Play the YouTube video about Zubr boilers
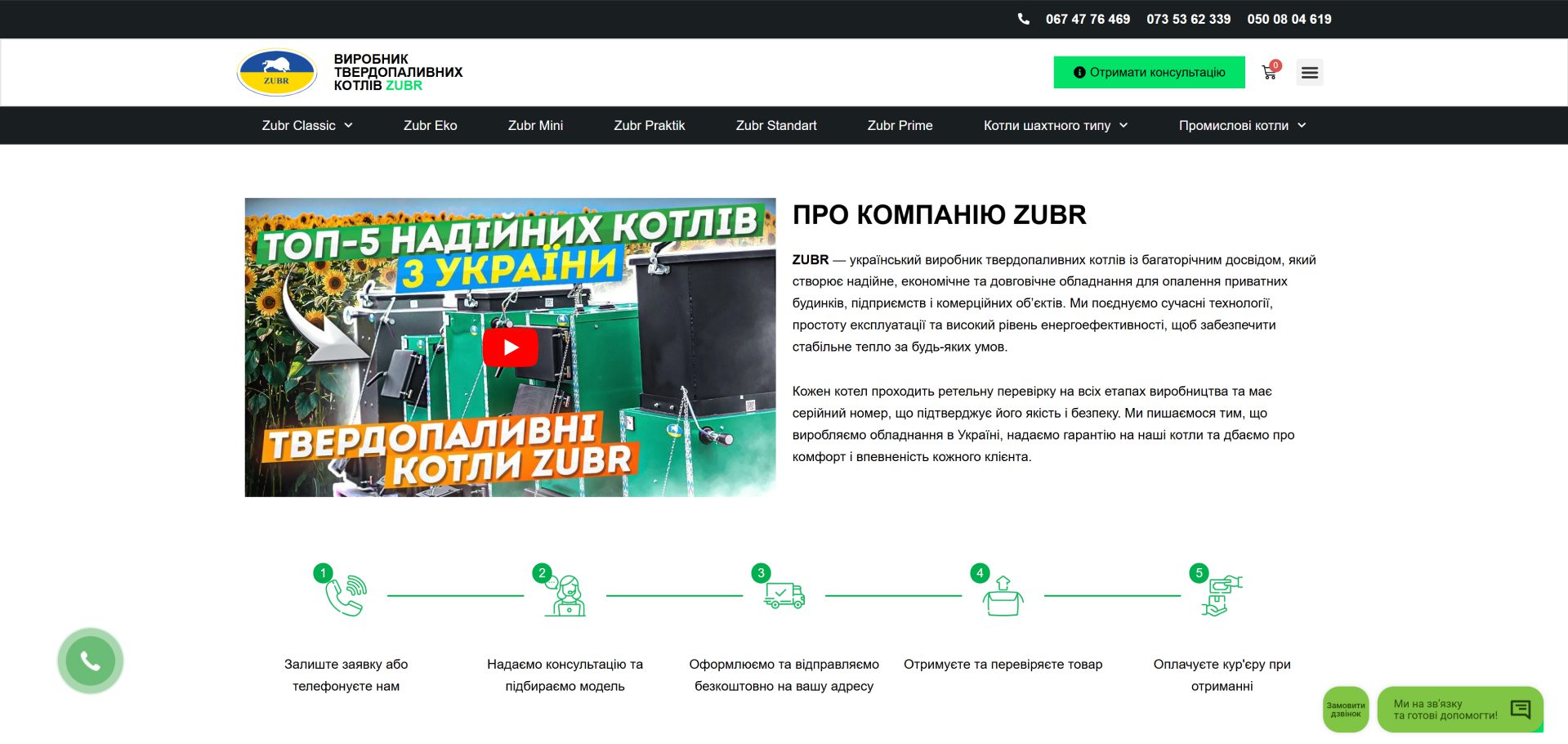1568x744 pixels. (x=511, y=346)
